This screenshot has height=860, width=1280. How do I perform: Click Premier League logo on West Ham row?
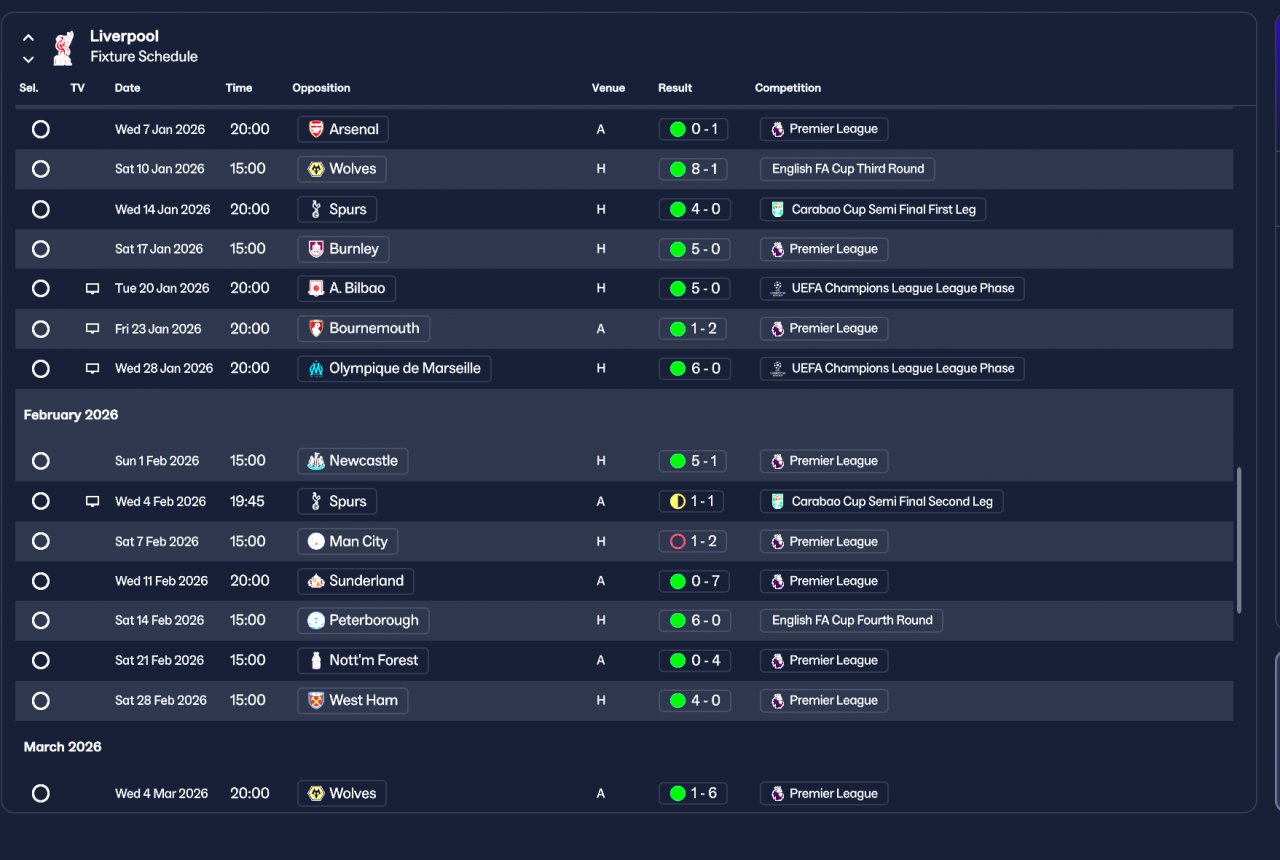[x=777, y=701]
